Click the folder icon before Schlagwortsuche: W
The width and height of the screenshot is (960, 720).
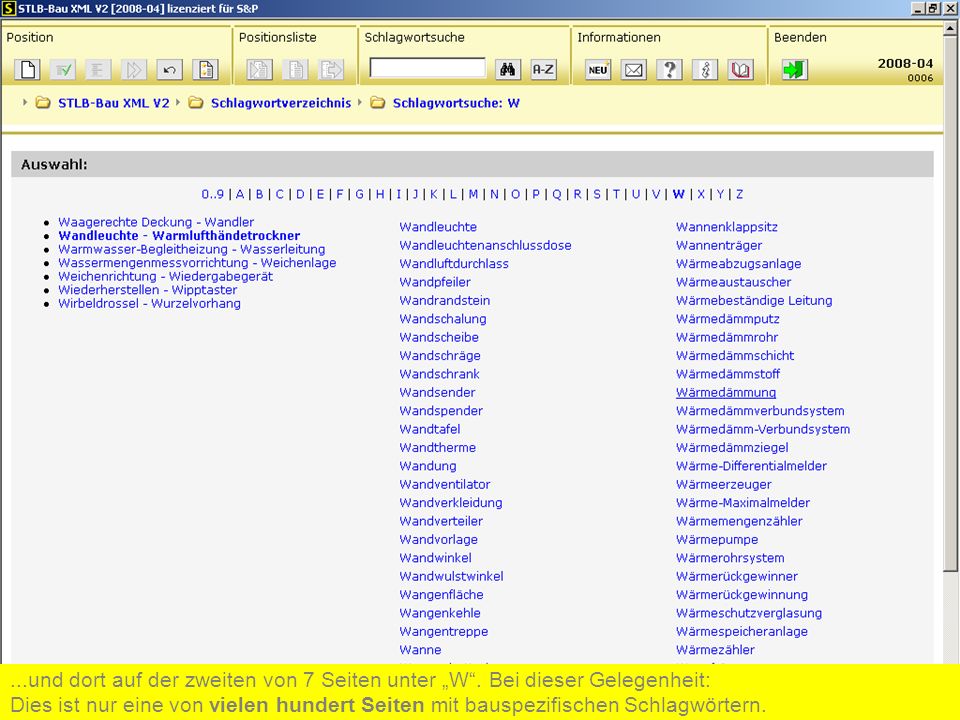click(x=378, y=102)
